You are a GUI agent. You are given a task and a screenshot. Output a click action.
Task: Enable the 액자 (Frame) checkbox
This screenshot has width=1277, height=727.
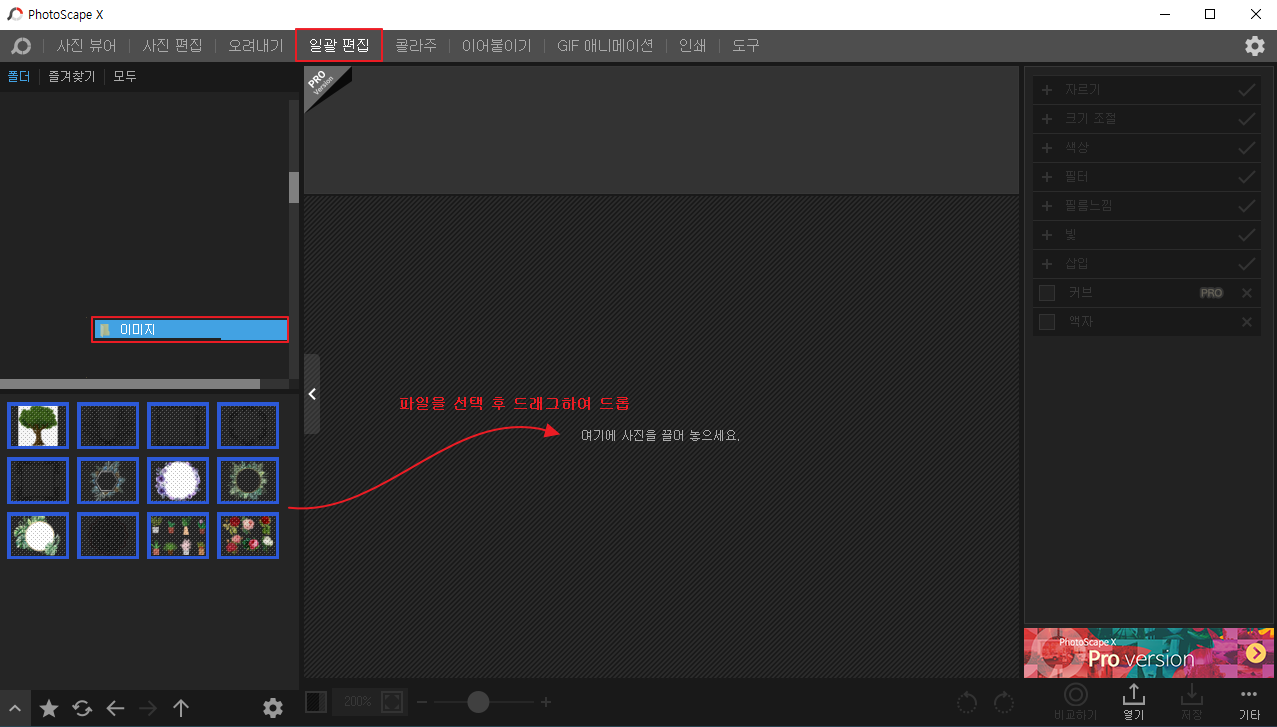tap(1046, 321)
